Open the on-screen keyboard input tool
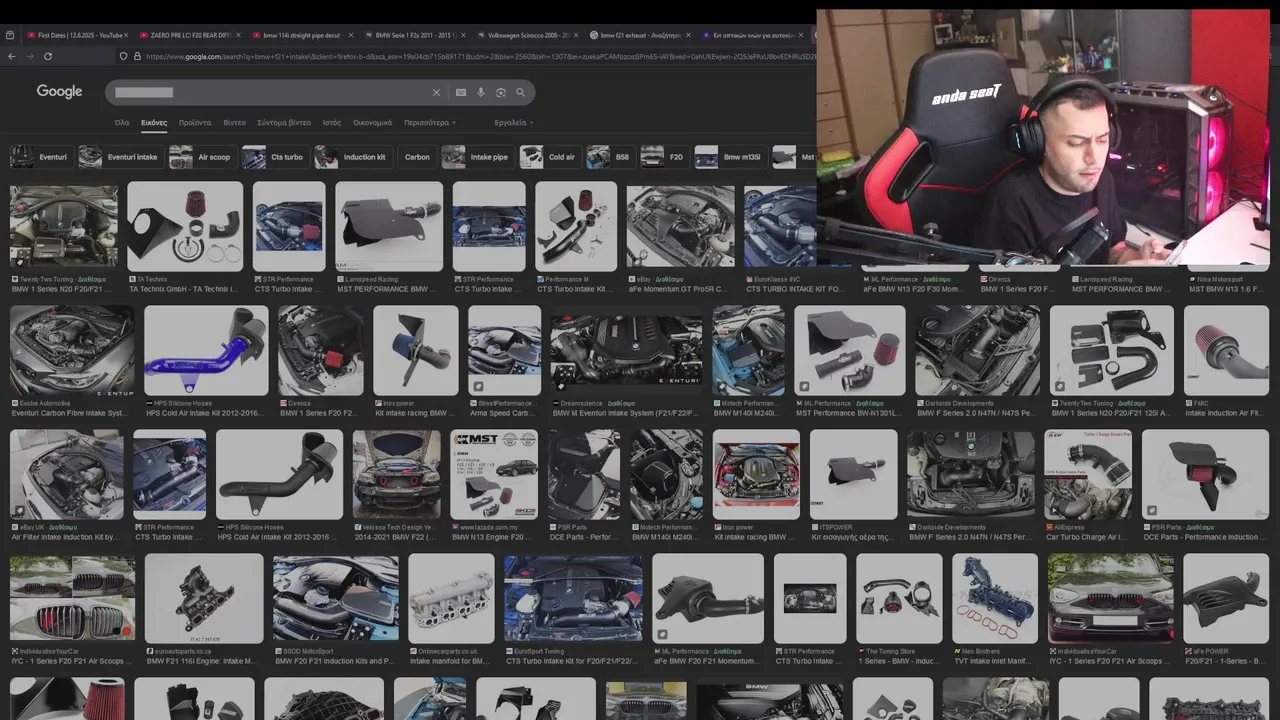 (460, 92)
